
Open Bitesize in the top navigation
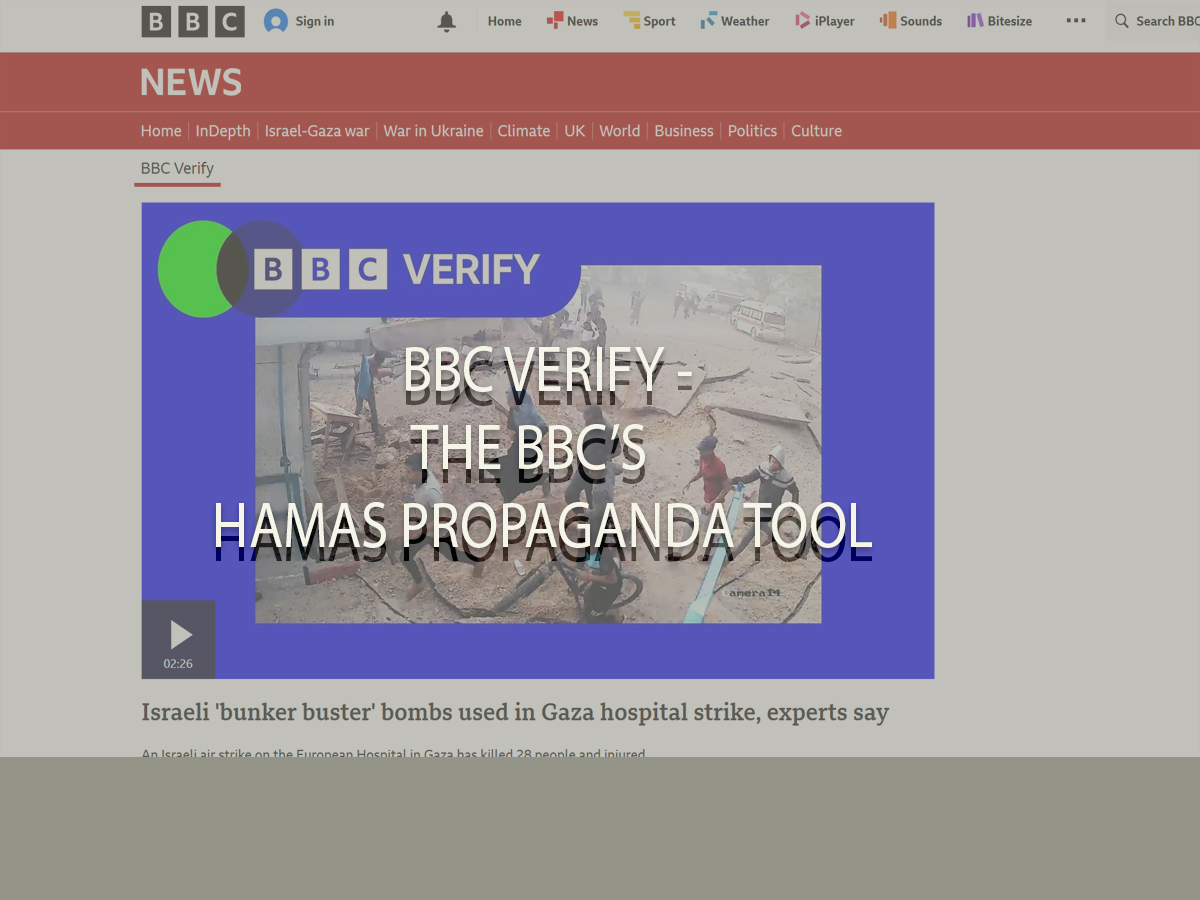click(x=1010, y=21)
